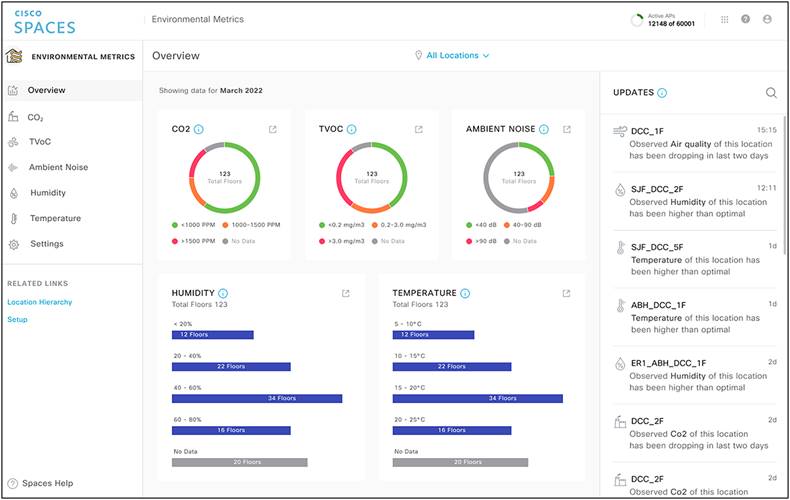The image size is (790, 500).
Task: Click thermometer icon beside SJF_DCC_5F update
Action: pos(620,248)
